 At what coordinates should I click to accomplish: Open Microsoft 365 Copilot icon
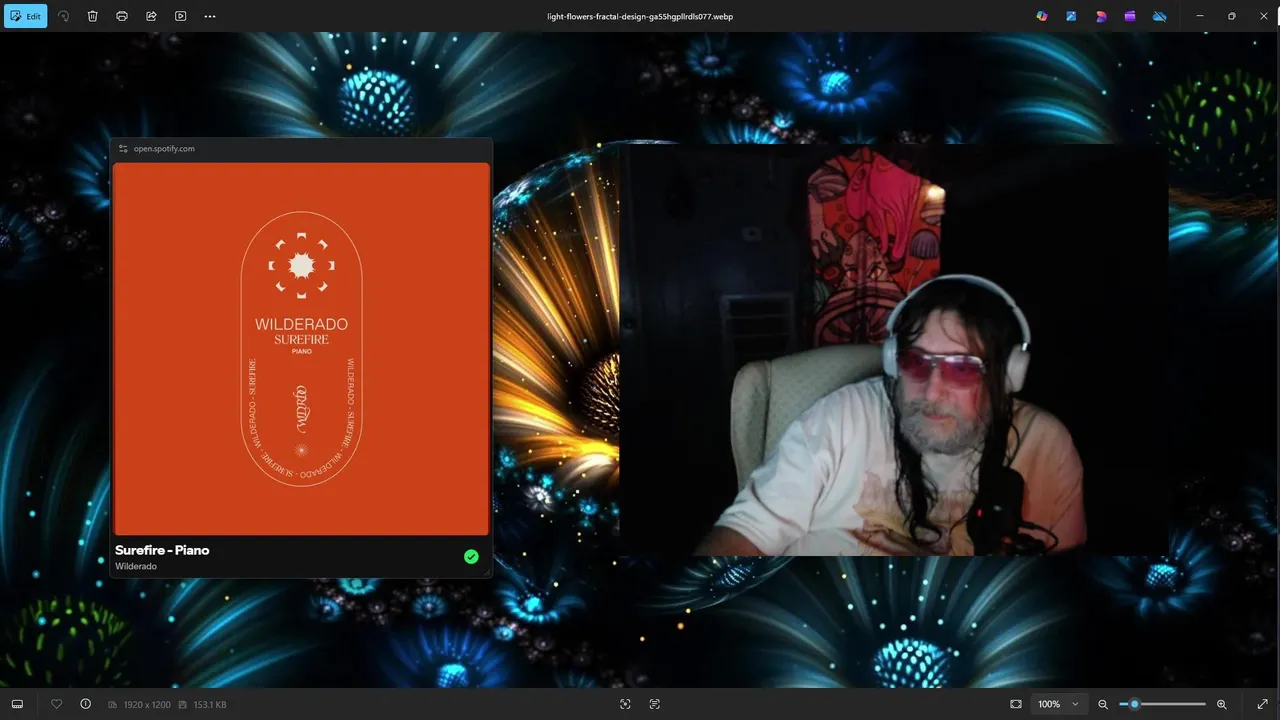click(1042, 16)
